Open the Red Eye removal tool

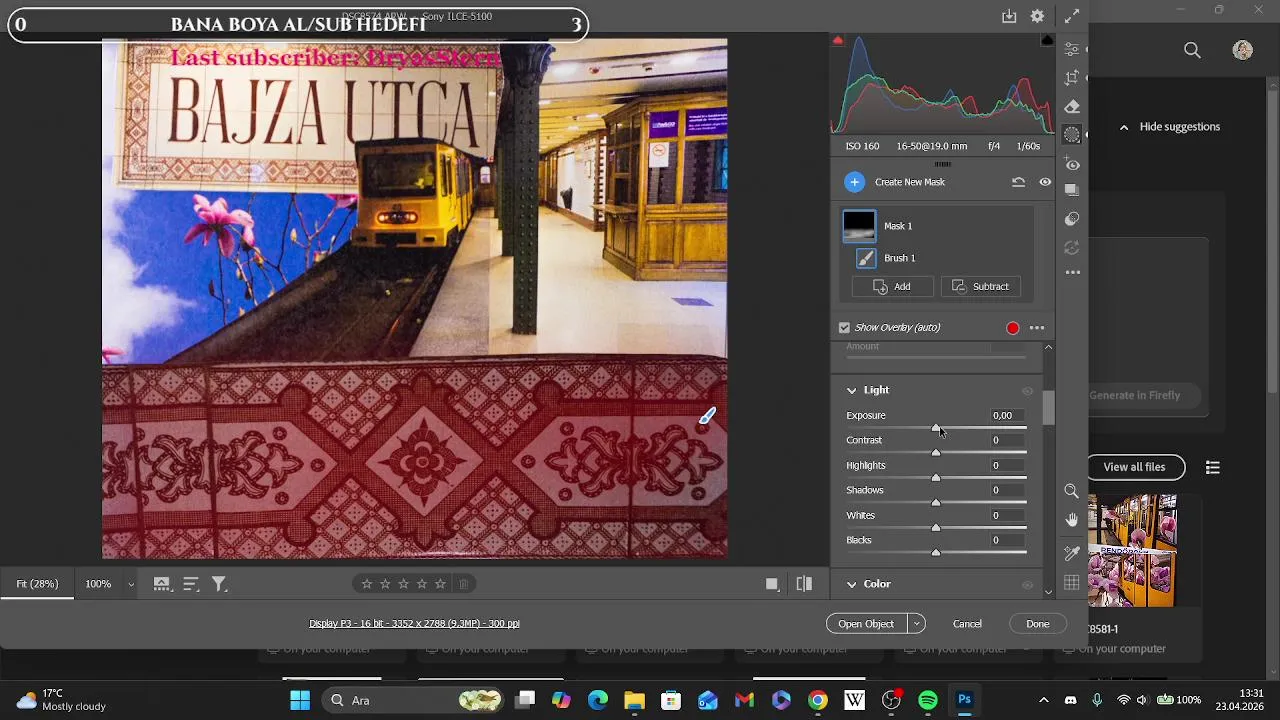tap(1072, 163)
